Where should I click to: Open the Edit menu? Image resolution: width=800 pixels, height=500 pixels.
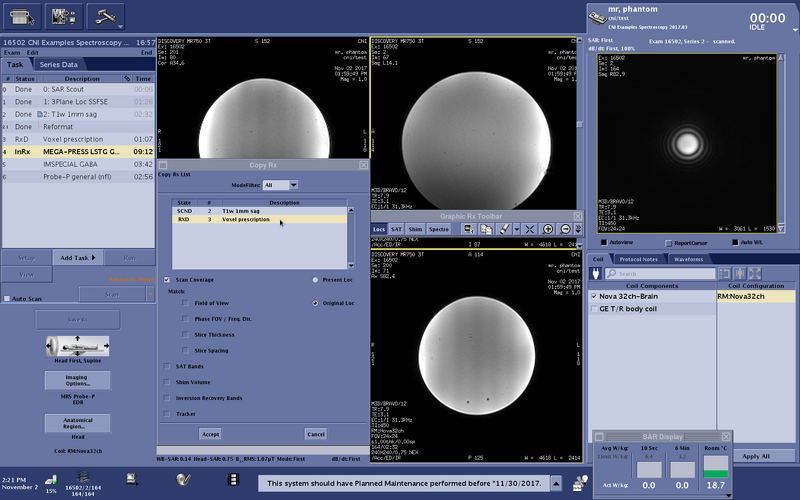pyautogui.click(x=33, y=52)
